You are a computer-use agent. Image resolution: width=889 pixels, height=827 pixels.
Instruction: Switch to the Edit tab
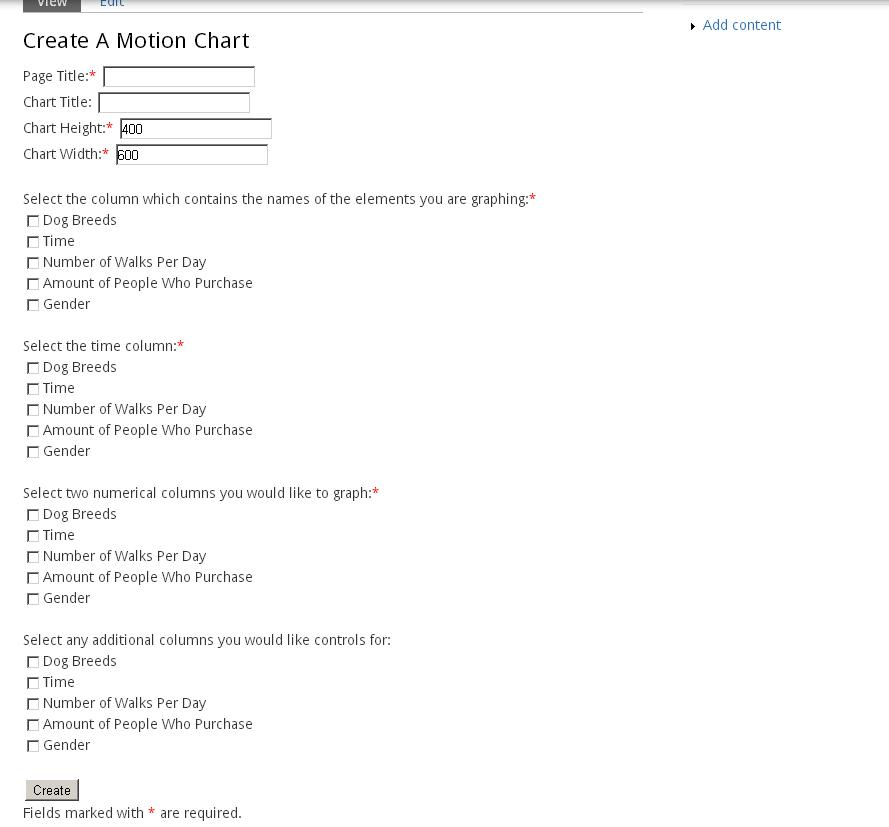[111, 4]
